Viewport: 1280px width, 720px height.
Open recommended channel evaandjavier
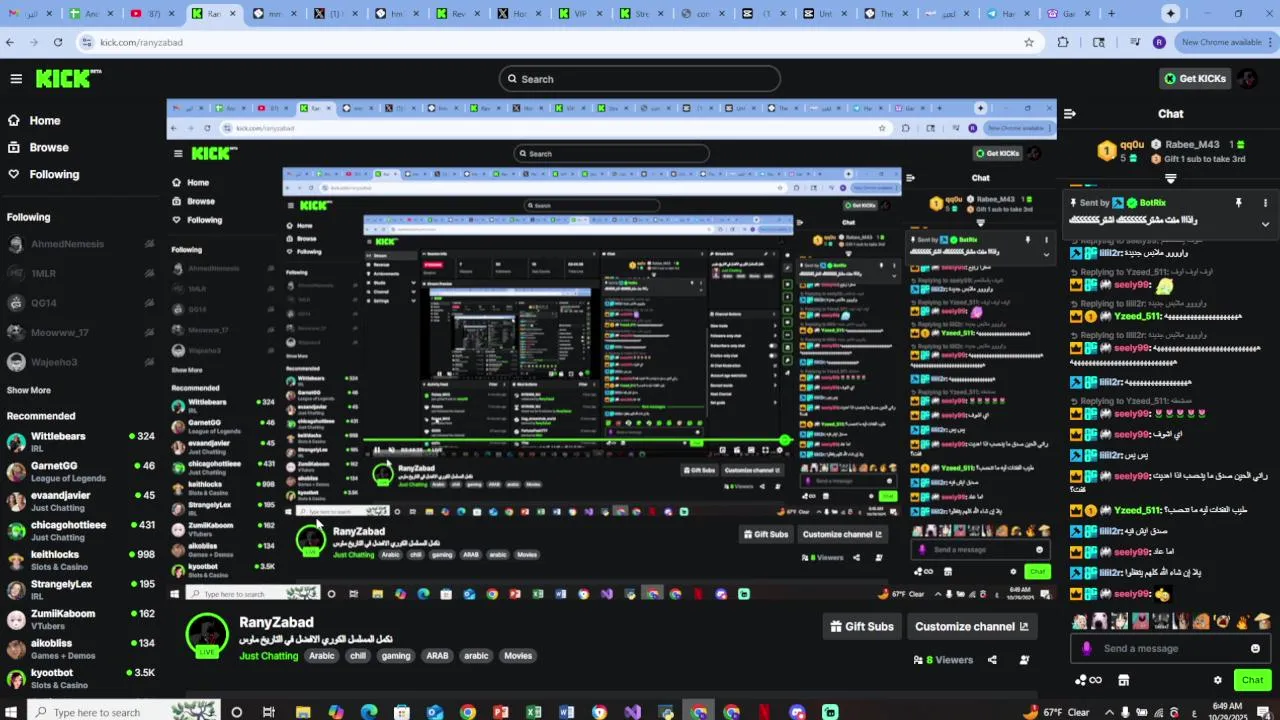[x=78, y=501]
